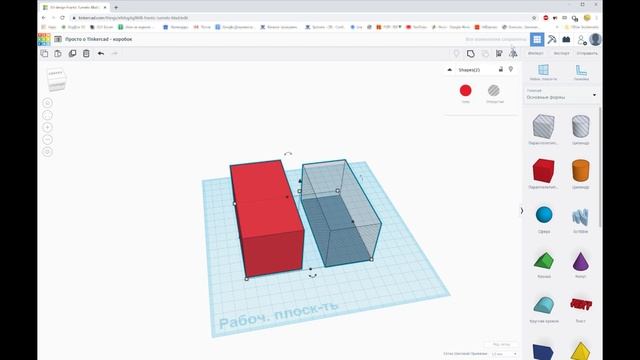Go back with the browser back arrow
The width and height of the screenshot is (640, 360).
pos(44,18)
